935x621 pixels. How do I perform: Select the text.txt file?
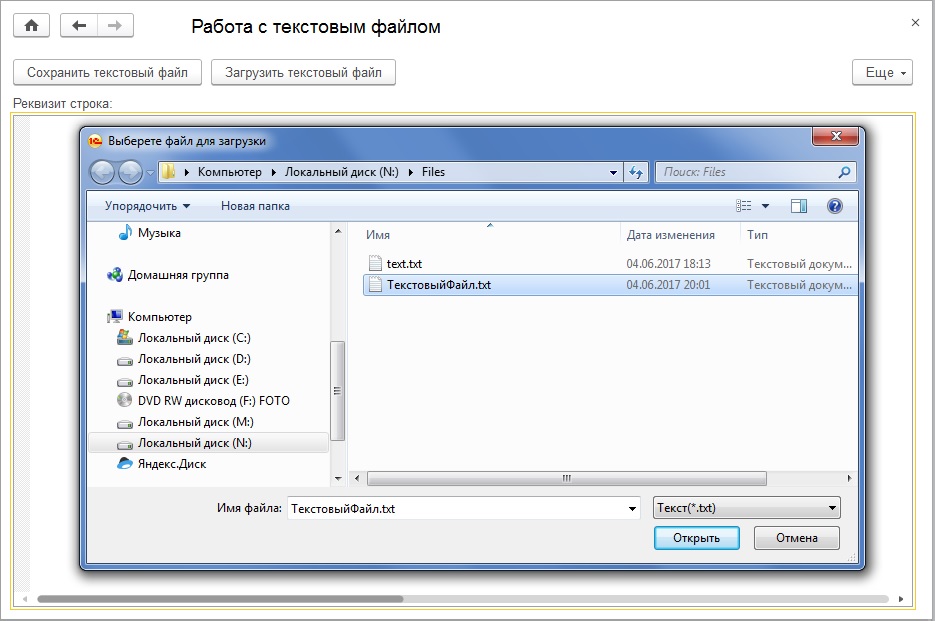(x=404, y=264)
